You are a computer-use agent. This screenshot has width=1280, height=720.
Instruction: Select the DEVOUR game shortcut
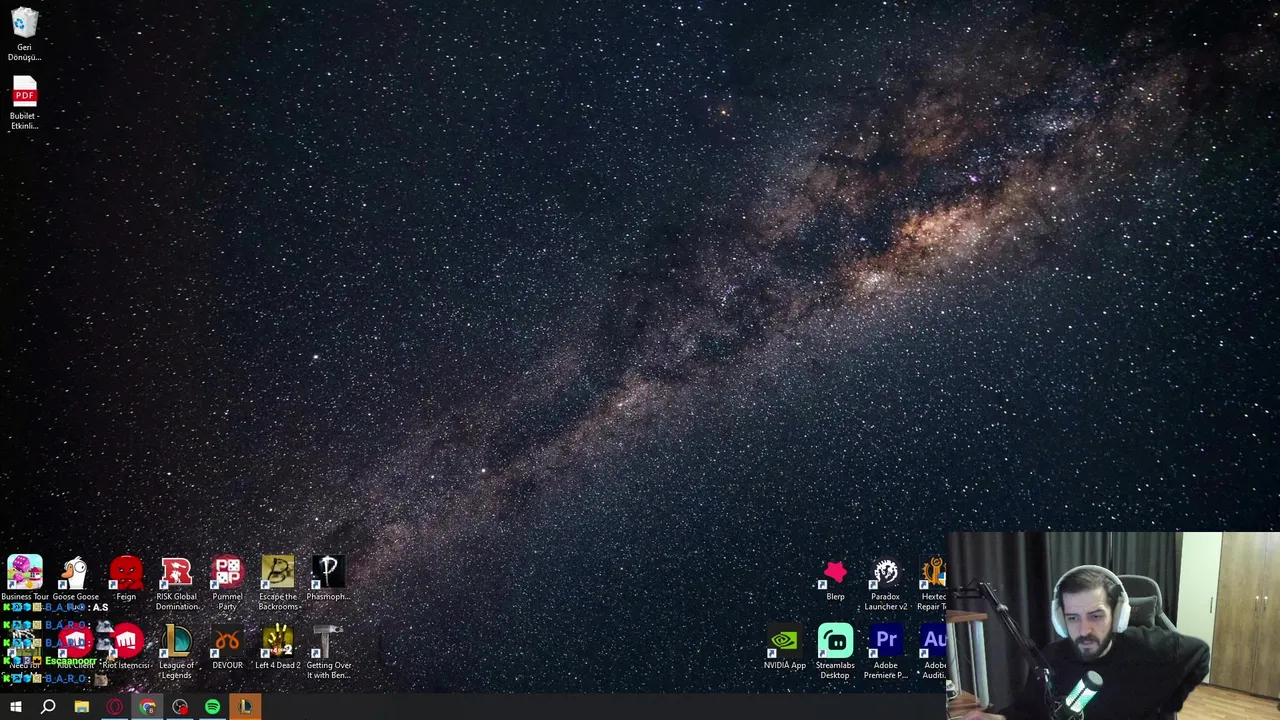tap(227, 647)
